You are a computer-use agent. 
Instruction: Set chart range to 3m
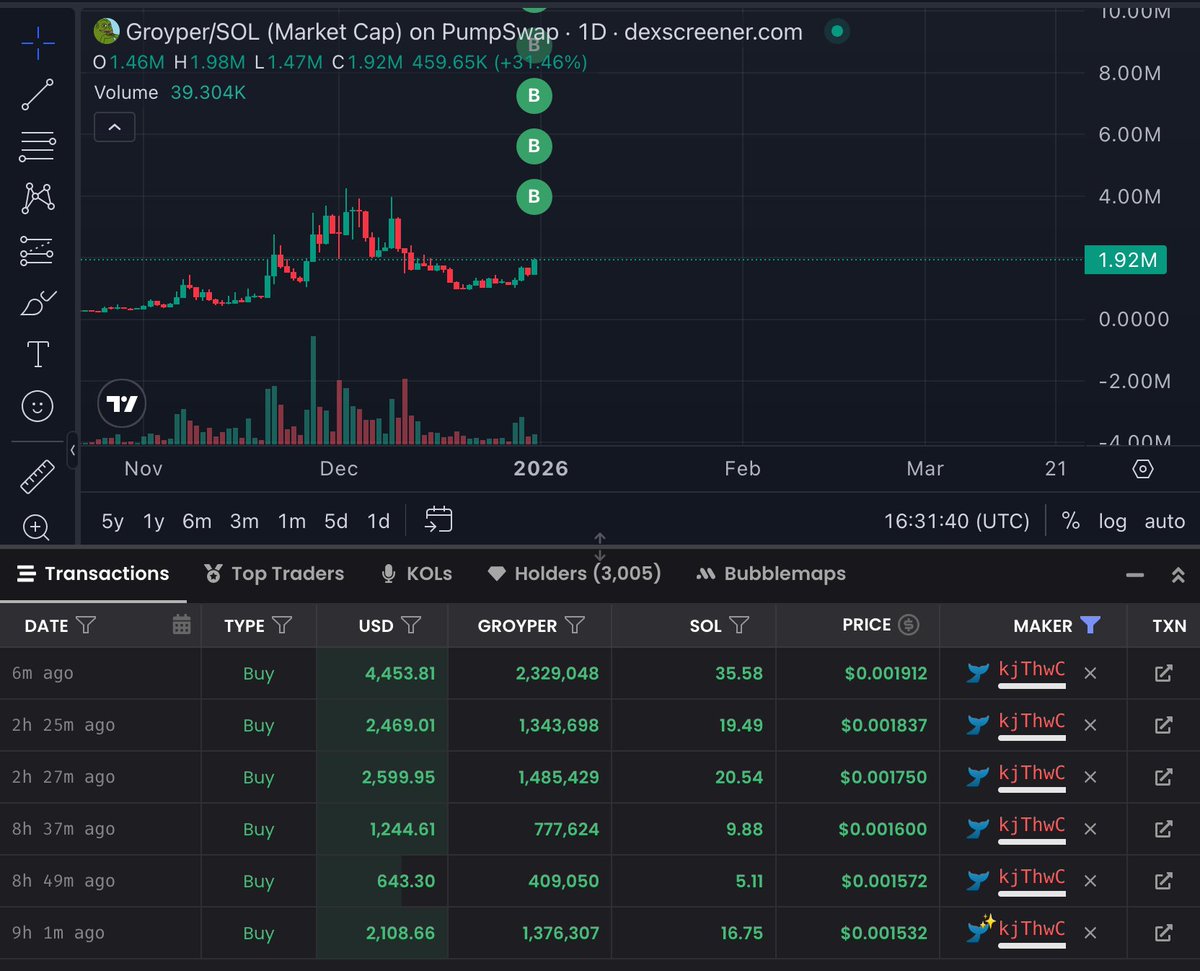point(244,521)
